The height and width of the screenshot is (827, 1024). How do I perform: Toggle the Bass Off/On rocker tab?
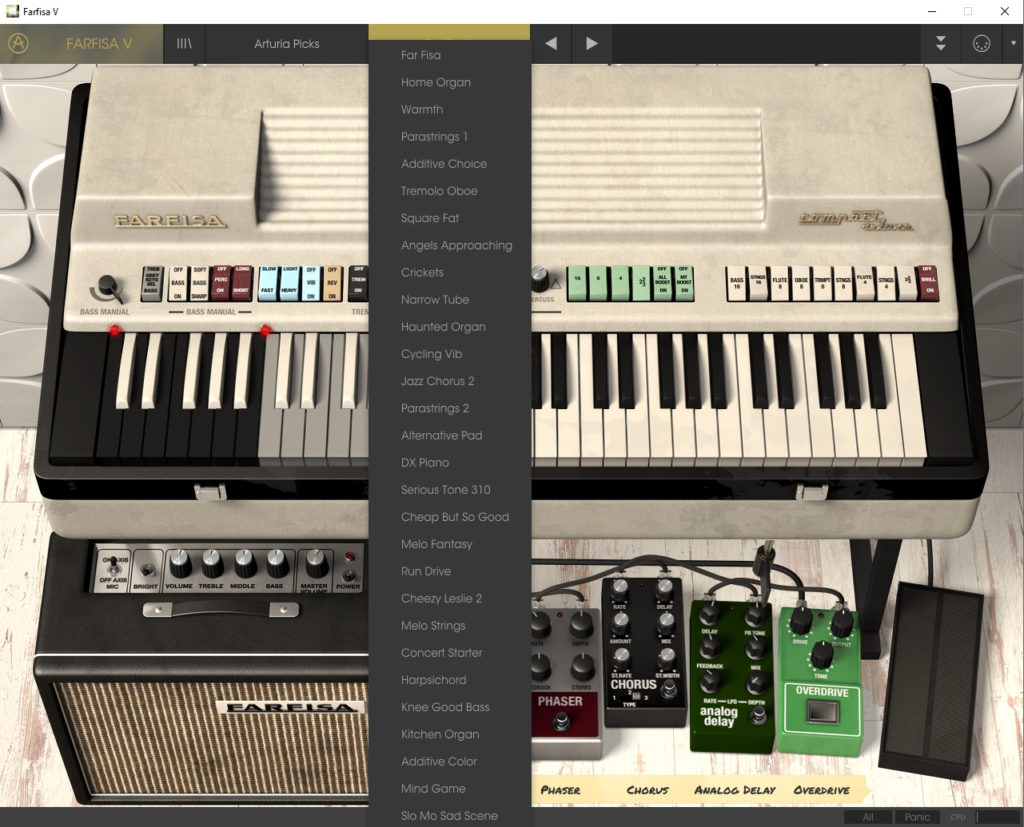(x=178, y=283)
